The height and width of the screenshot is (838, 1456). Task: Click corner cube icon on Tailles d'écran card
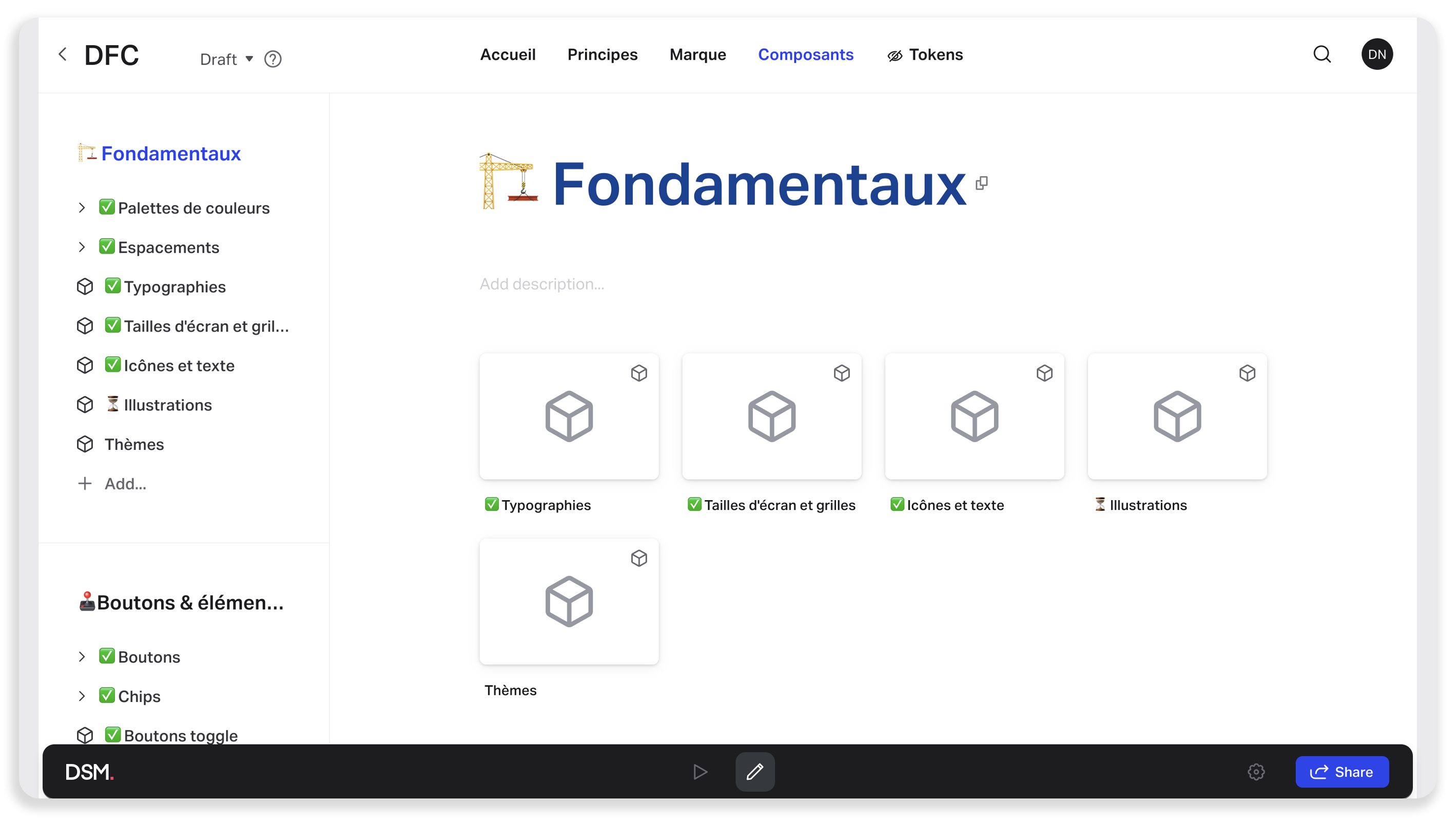[x=842, y=373]
